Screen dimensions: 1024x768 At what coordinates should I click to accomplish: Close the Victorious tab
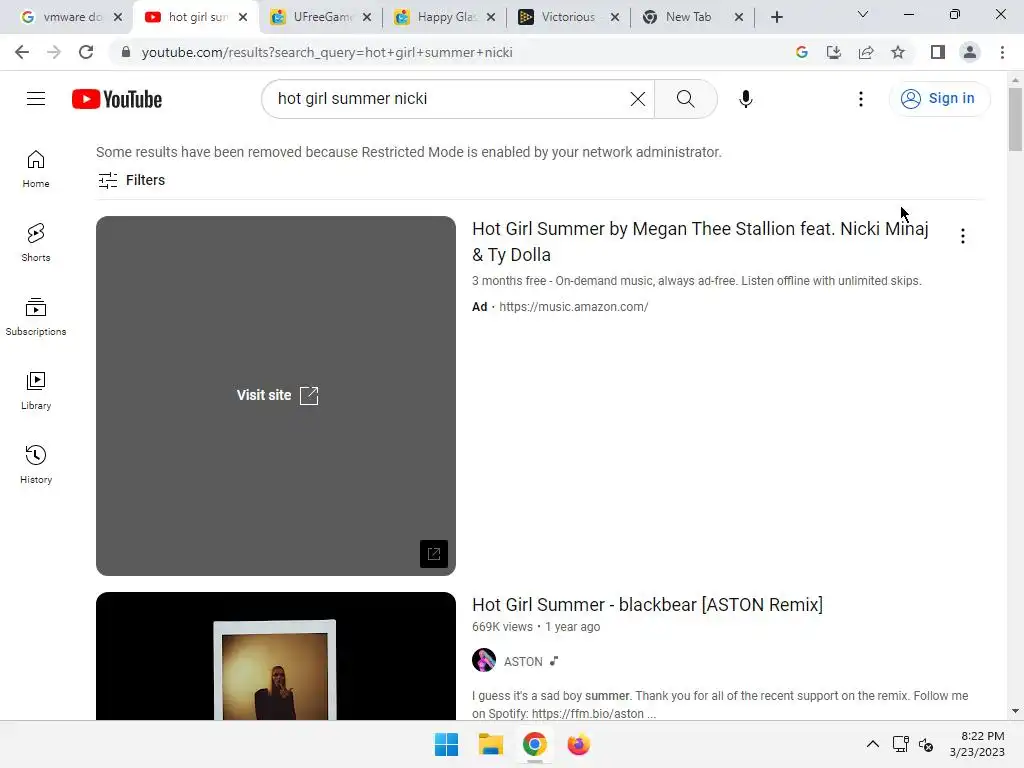pos(615,17)
